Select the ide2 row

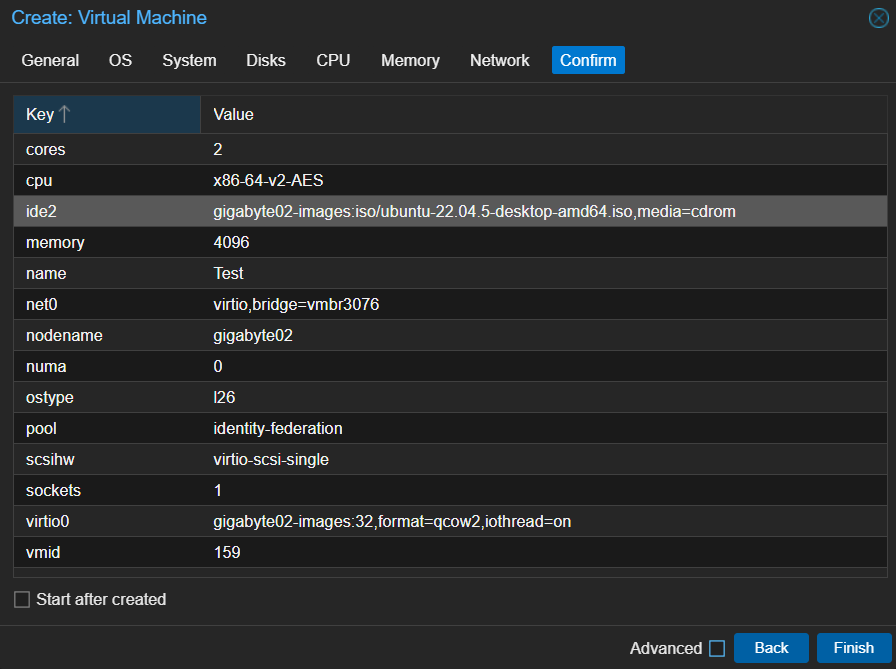click(450, 211)
